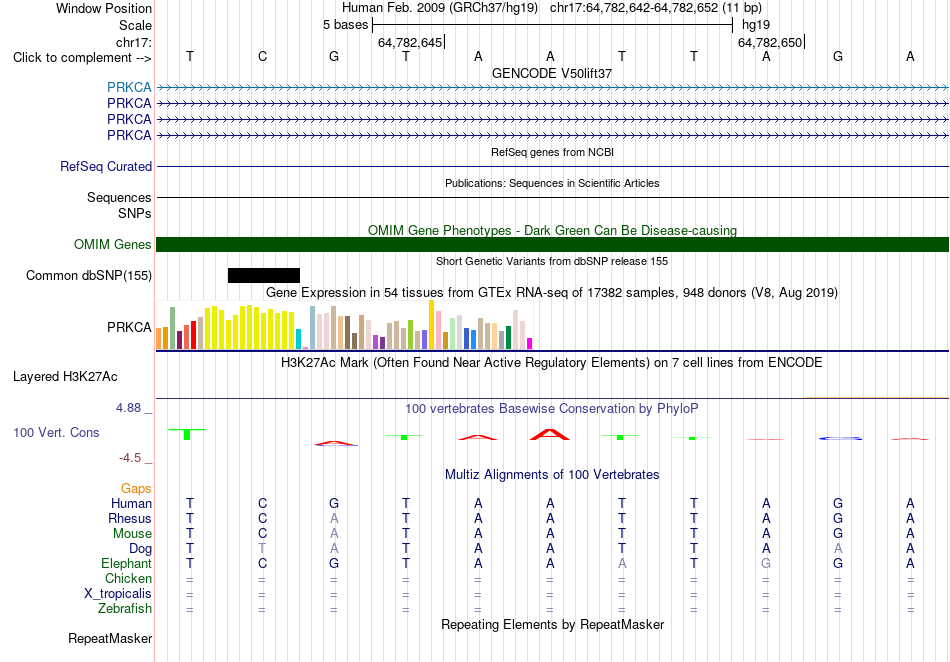This screenshot has height=662, width=950.
Task: Click the -4.5 PhyloP lower scale value
Action: tap(130, 457)
